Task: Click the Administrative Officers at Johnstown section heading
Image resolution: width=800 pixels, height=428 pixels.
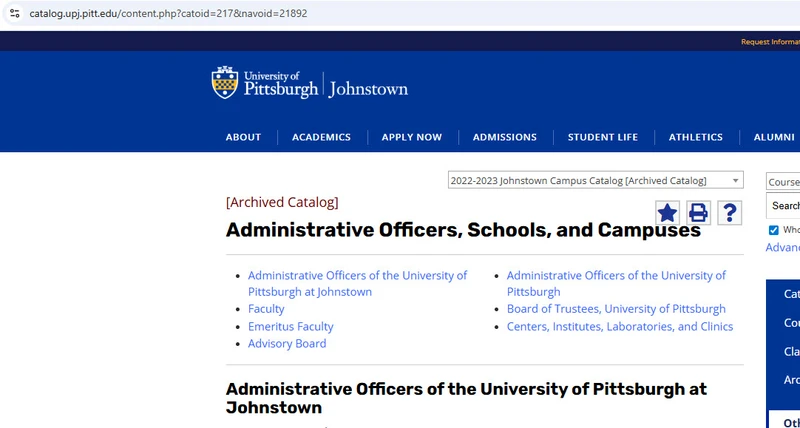Action: (x=466, y=398)
